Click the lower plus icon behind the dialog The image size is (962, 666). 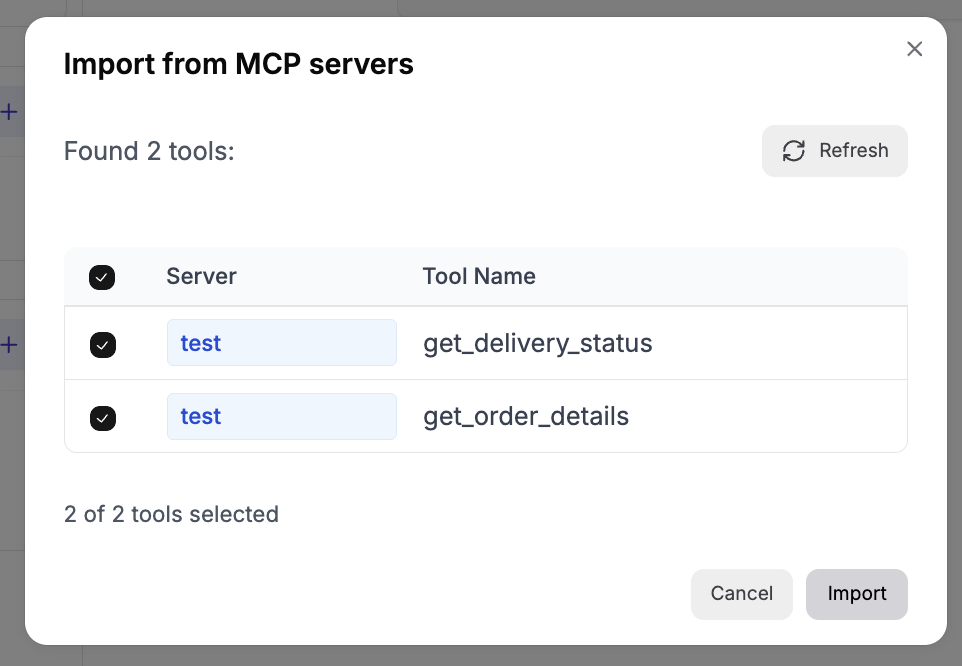(9, 345)
